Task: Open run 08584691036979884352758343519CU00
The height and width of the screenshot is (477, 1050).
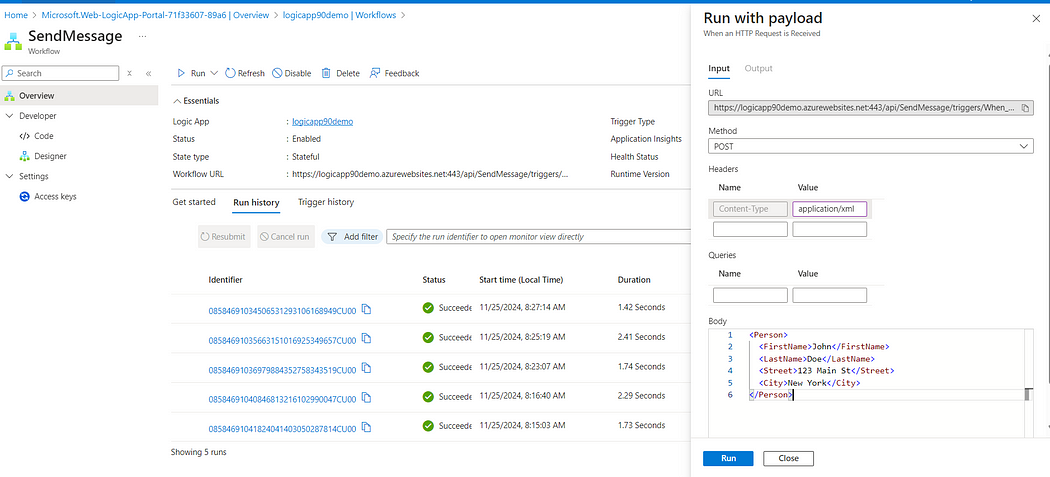Action: (x=282, y=370)
